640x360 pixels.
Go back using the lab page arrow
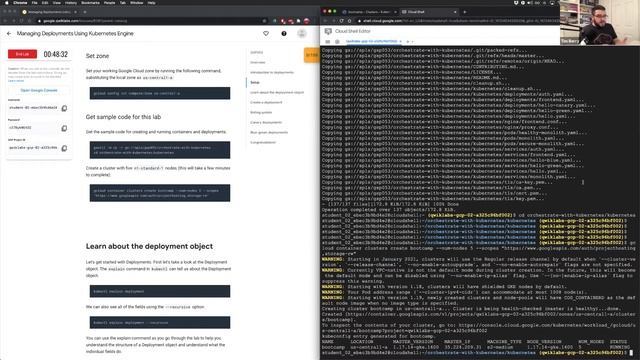9,33
